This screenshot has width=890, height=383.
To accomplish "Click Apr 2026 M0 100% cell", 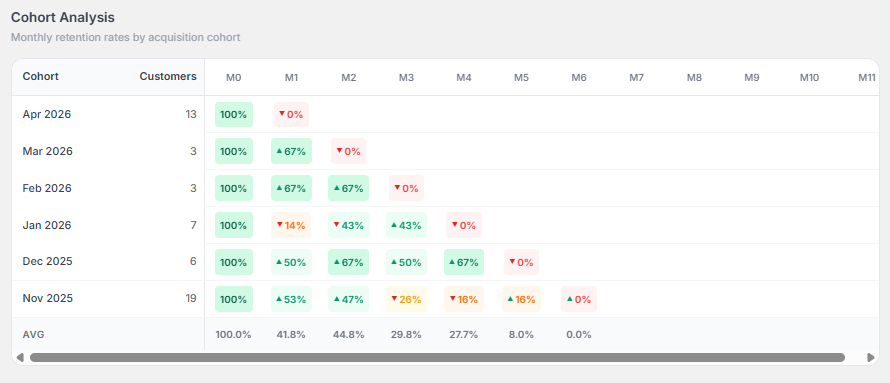I will [234, 115].
